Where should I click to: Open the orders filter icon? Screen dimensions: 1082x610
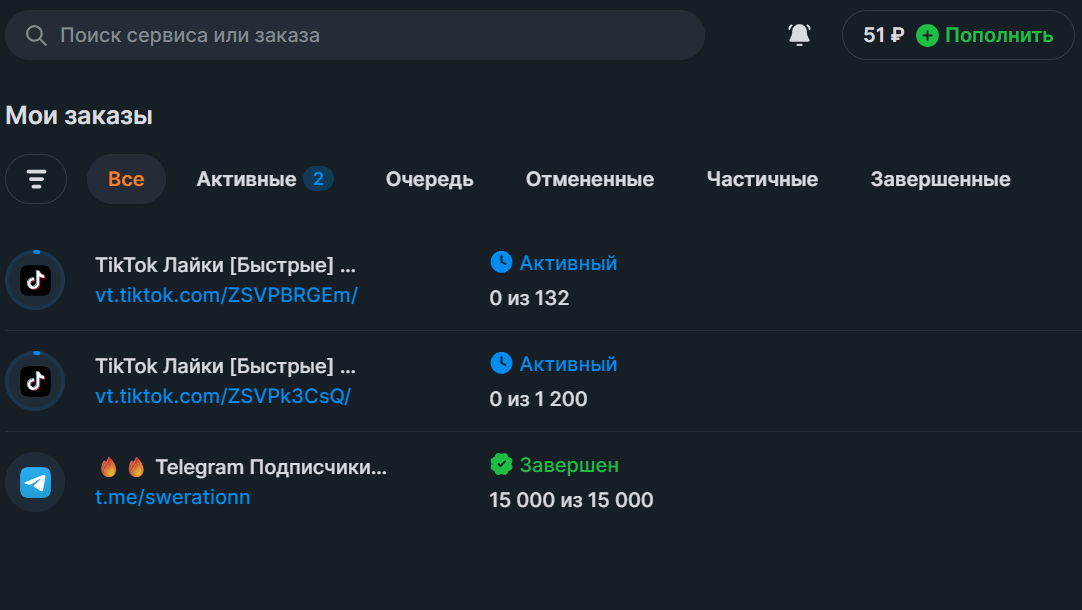[36, 179]
